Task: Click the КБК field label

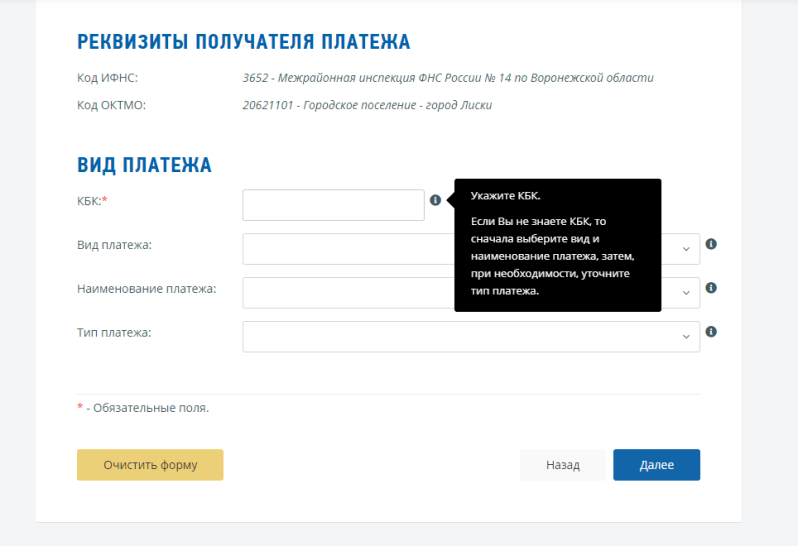Action: 92,201
